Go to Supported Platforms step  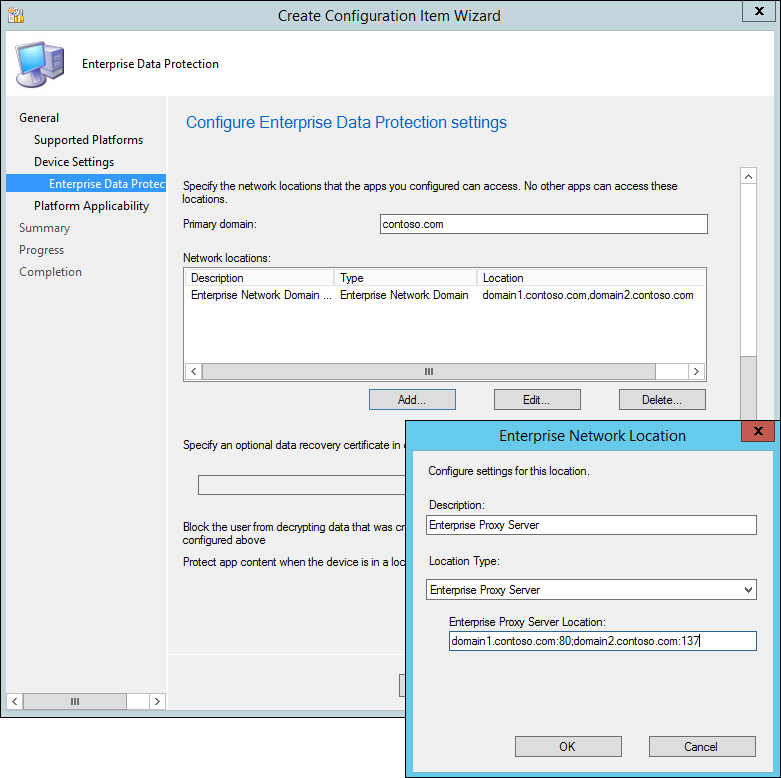coord(88,140)
